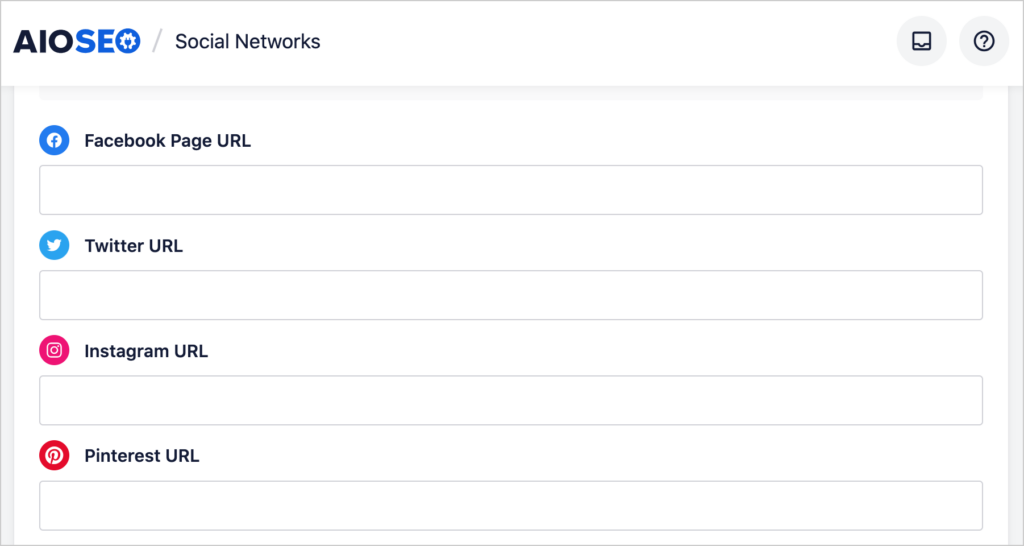
Task: Click the AIOSEO logo text
Action: coord(77,42)
